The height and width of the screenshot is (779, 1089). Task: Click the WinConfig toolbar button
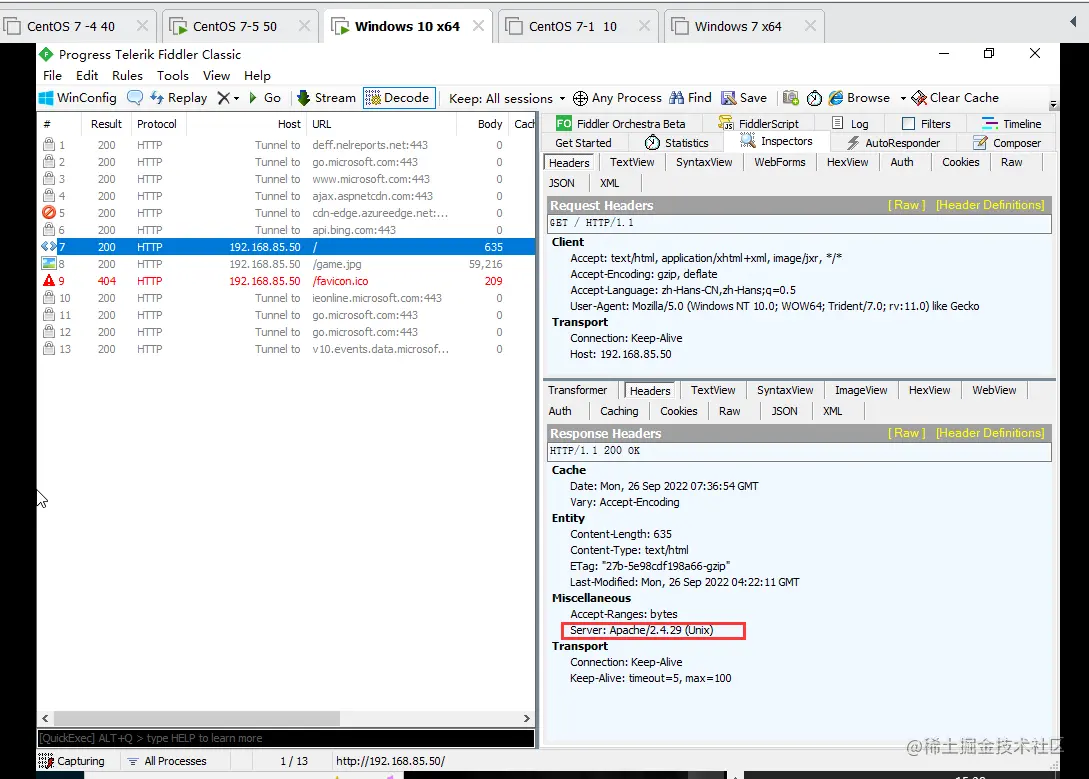point(78,98)
